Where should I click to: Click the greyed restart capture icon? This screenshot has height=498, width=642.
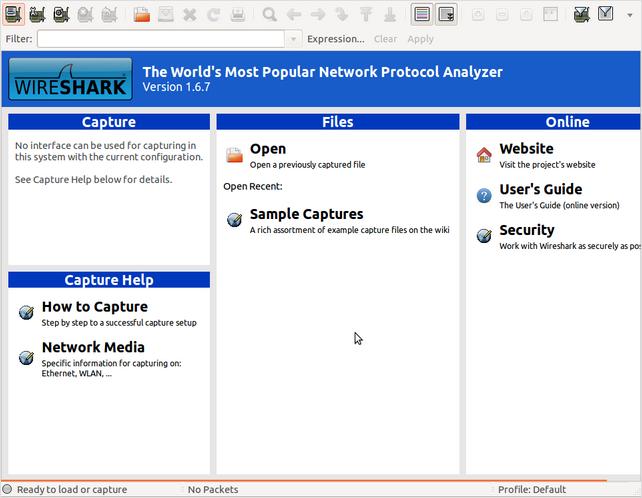[109, 14]
